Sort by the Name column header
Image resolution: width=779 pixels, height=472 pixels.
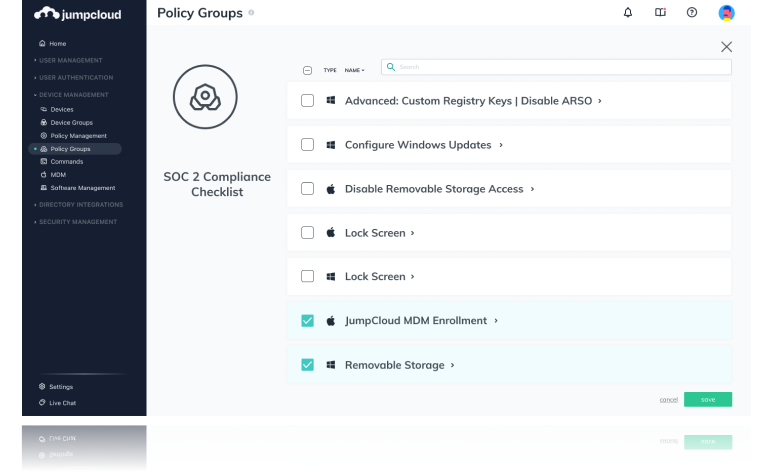pyautogui.click(x=355, y=70)
